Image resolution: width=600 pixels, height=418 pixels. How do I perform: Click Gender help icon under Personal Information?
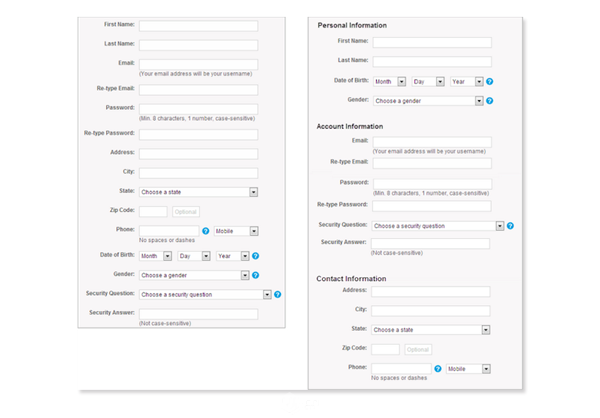[489, 101]
